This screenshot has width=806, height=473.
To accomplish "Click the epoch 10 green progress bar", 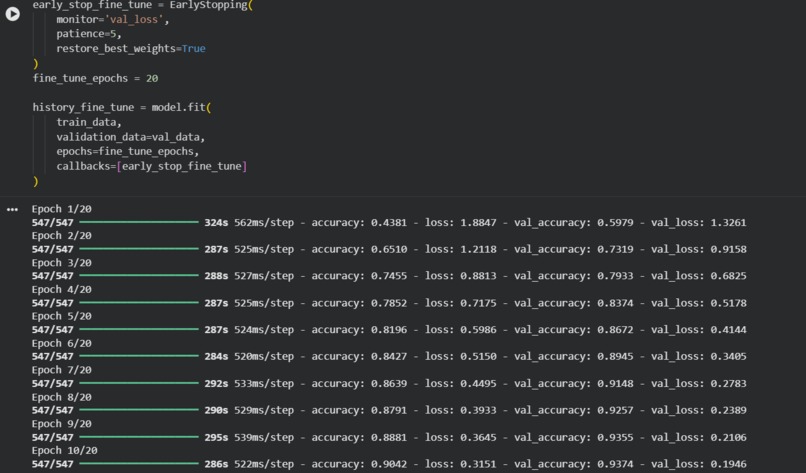I will coord(139,464).
